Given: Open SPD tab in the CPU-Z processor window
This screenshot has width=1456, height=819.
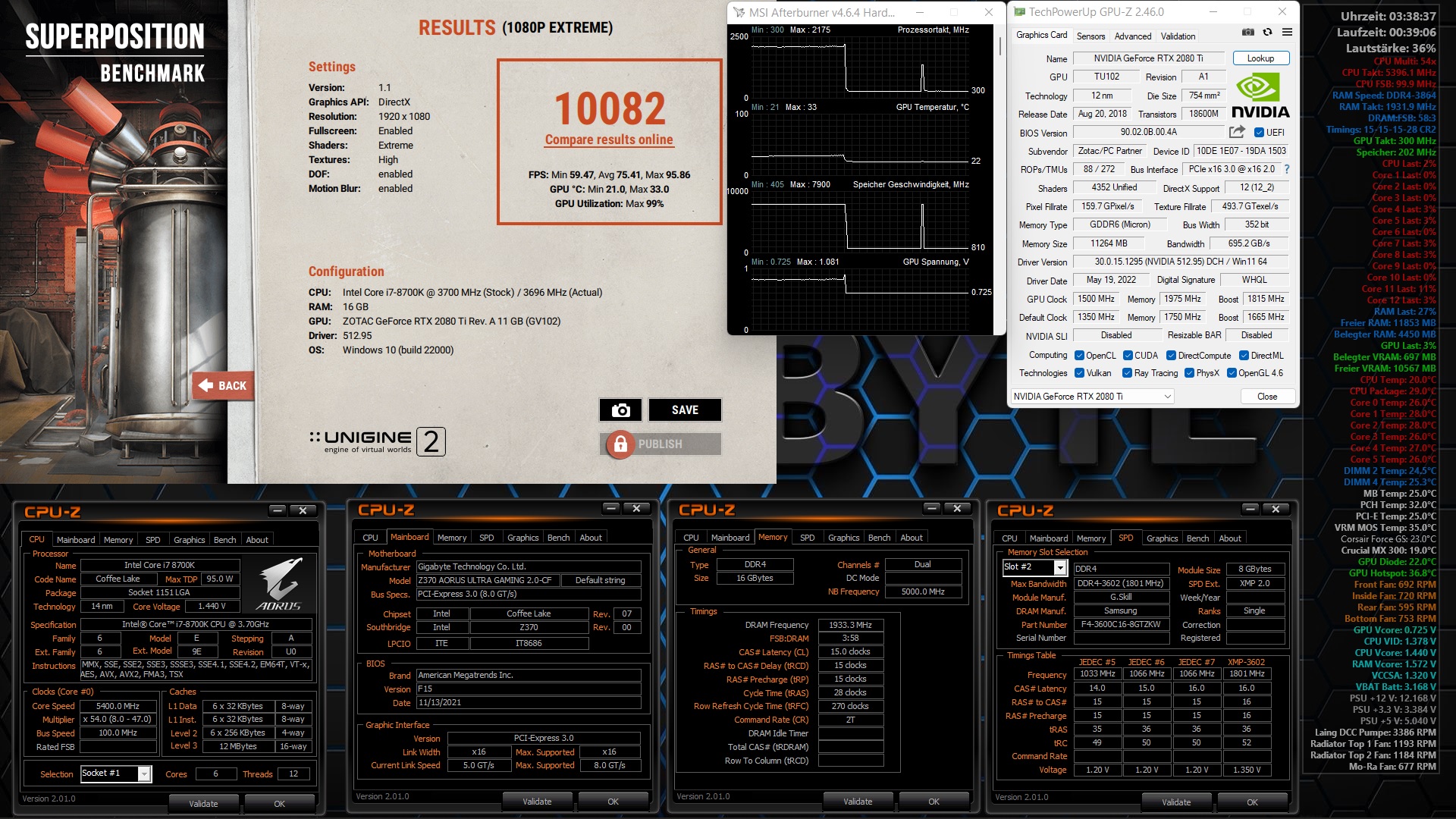Looking at the screenshot, I should coord(152,540).
